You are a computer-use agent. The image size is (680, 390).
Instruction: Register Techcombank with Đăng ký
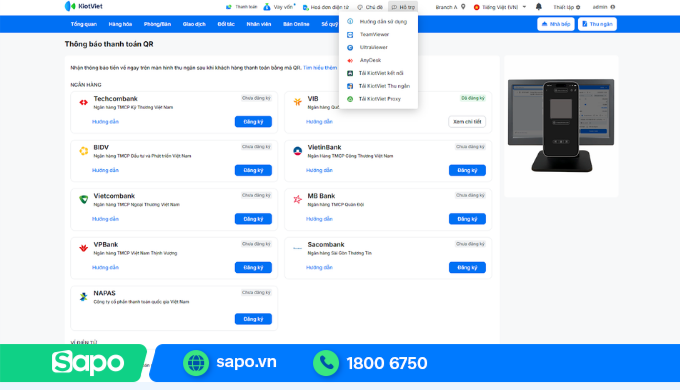tap(253, 122)
